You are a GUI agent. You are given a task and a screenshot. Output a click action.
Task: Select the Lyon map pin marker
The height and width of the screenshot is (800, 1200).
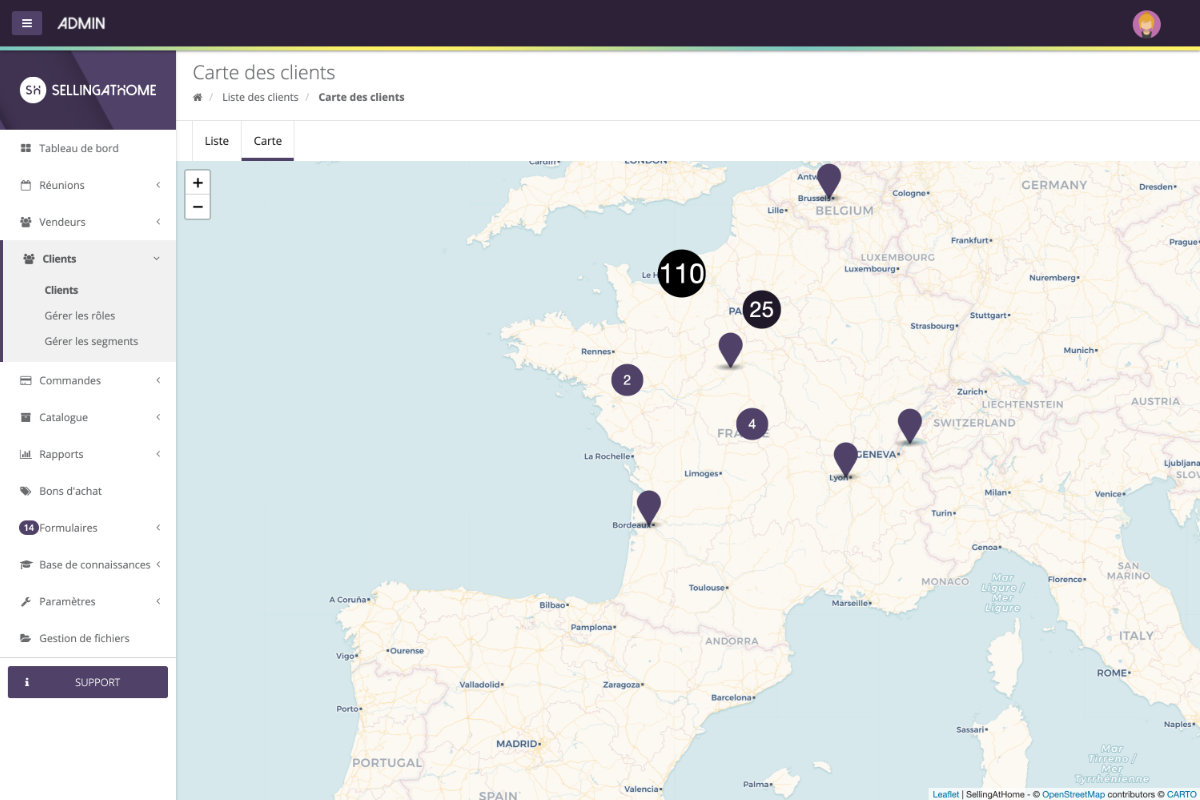click(x=846, y=460)
